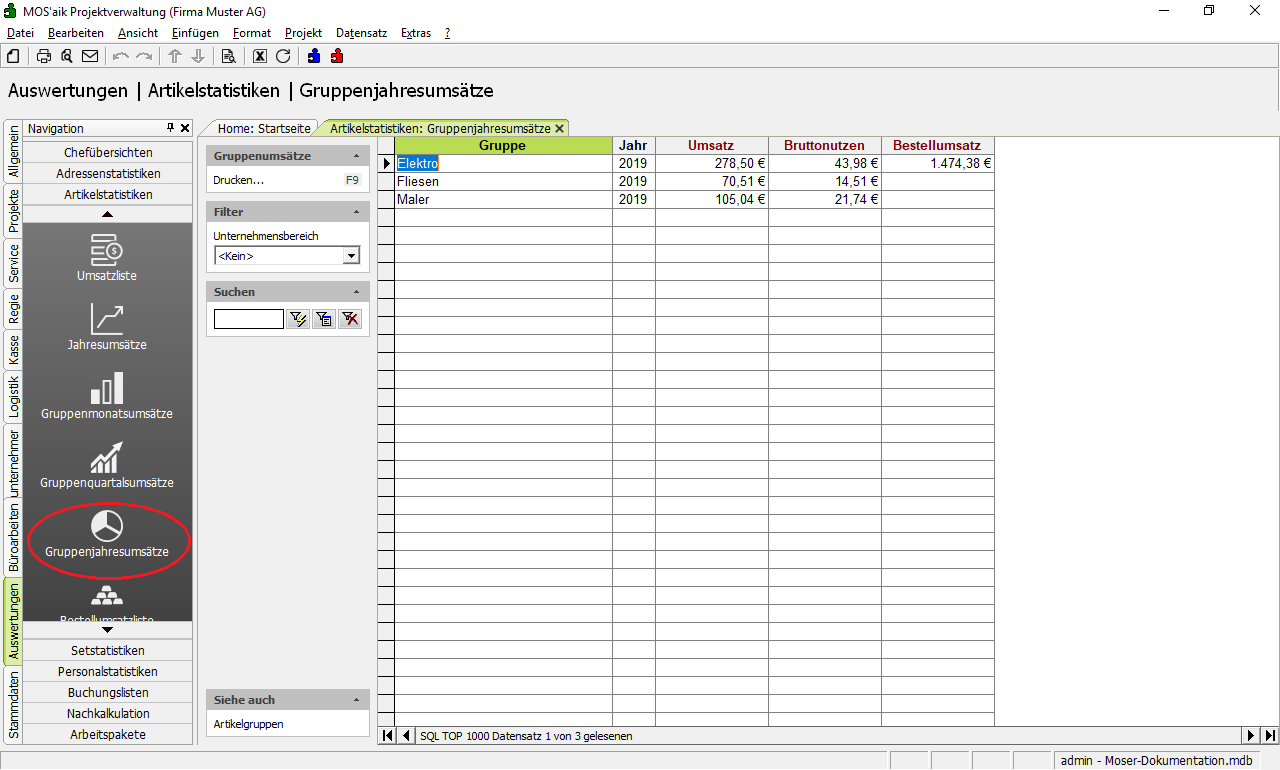
Task: Collapse the Gruppenumsätze section
Action: coord(357,156)
